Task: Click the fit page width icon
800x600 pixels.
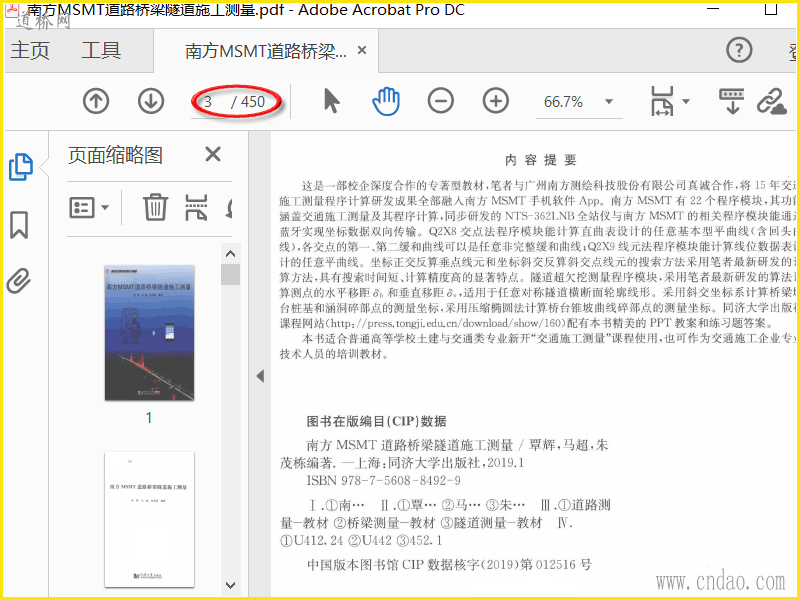Action: [x=662, y=101]
